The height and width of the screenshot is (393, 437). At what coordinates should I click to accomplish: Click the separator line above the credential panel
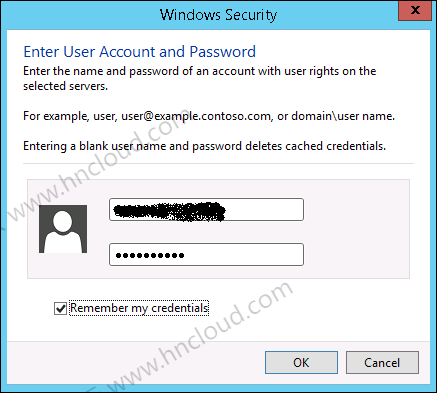(218, 164)
